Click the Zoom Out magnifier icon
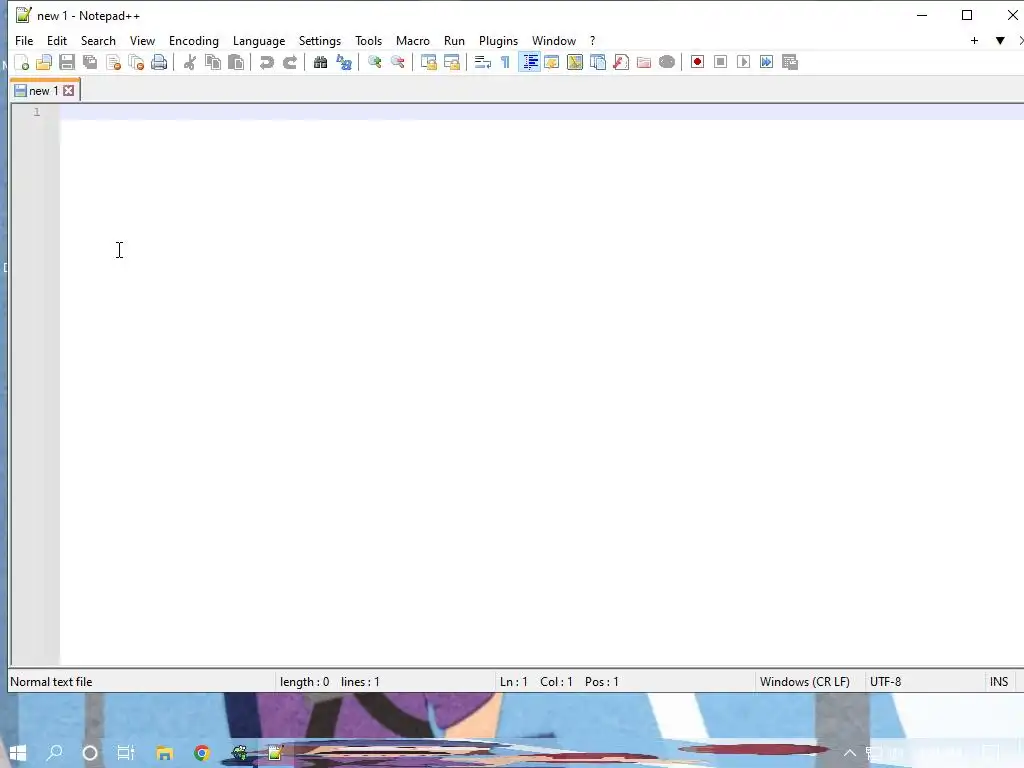The height and width of the screenshot is (768, 1024). point(397,63)
